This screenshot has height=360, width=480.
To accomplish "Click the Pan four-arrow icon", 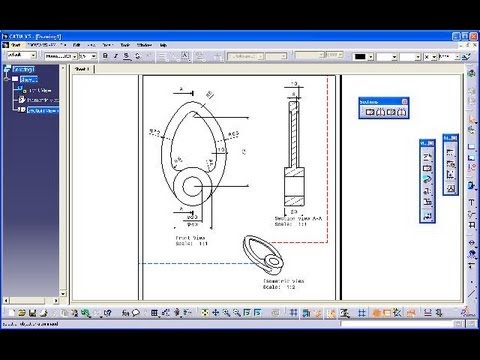I will [216, 313].
